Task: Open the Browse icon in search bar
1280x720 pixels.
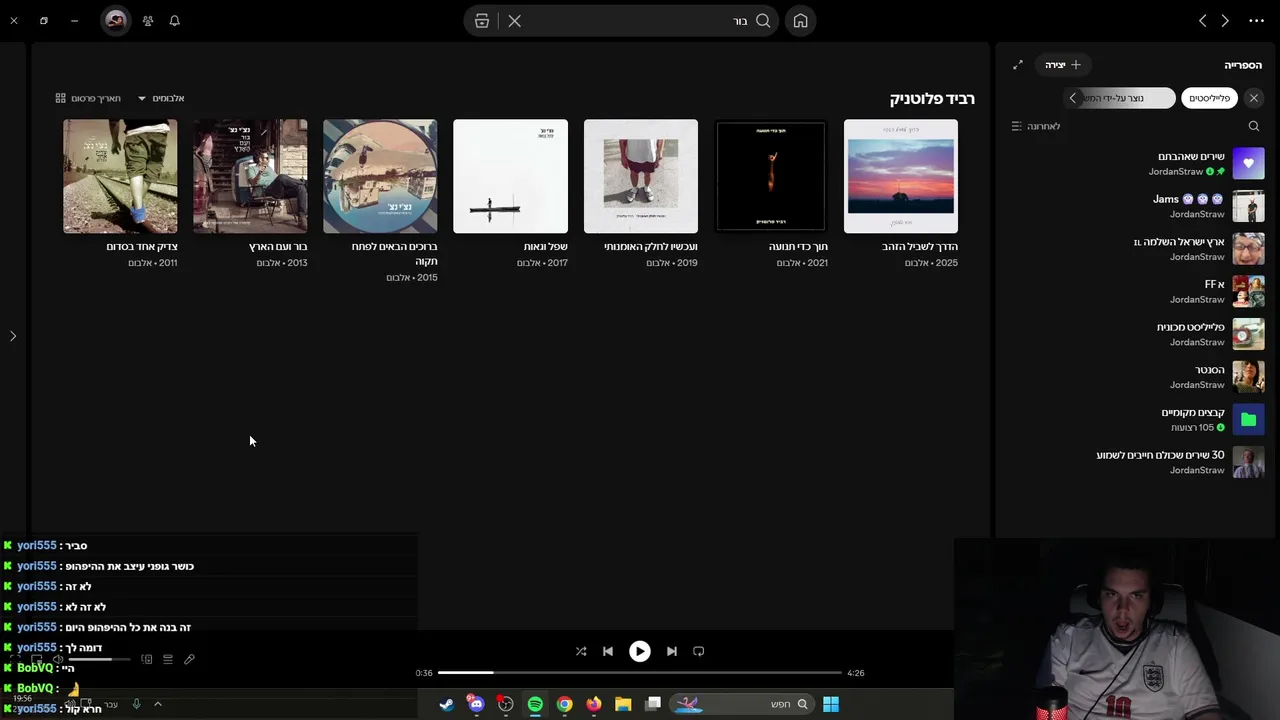Action: pyautogui.click(x=482, y=21)
